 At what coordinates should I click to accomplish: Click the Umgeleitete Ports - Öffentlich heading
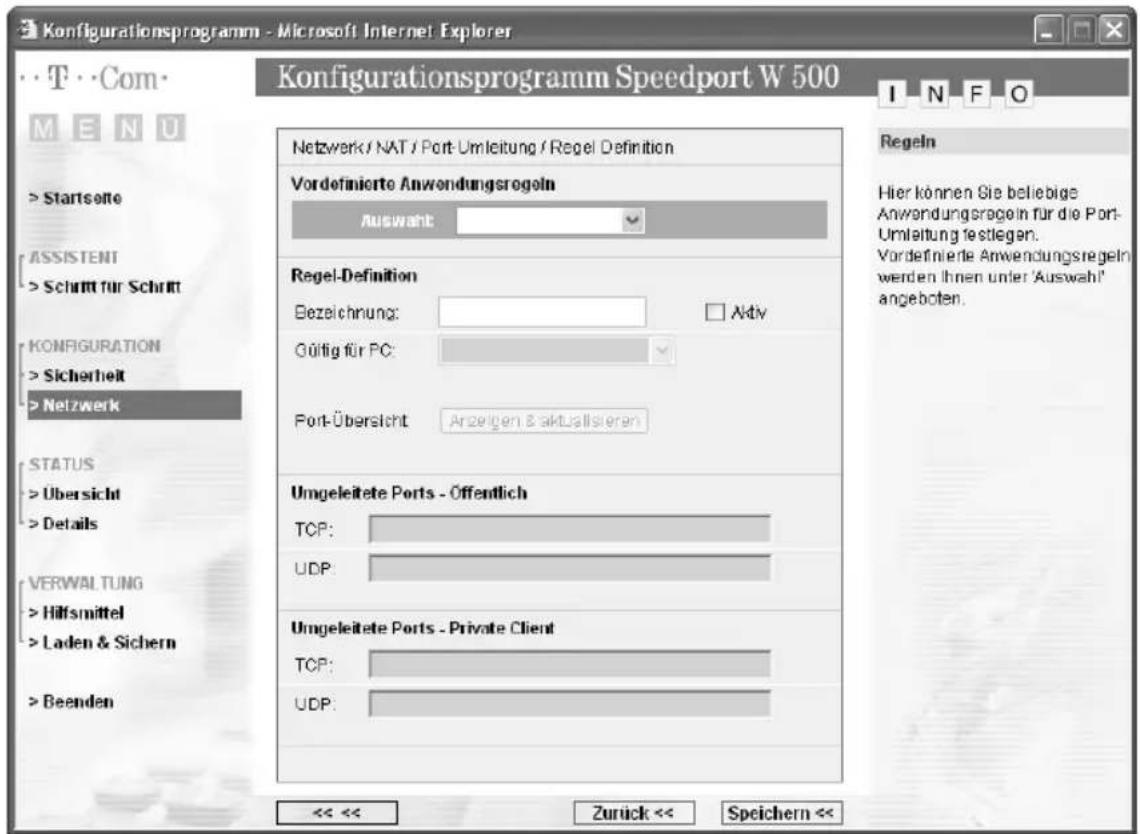tap(409, 493)
